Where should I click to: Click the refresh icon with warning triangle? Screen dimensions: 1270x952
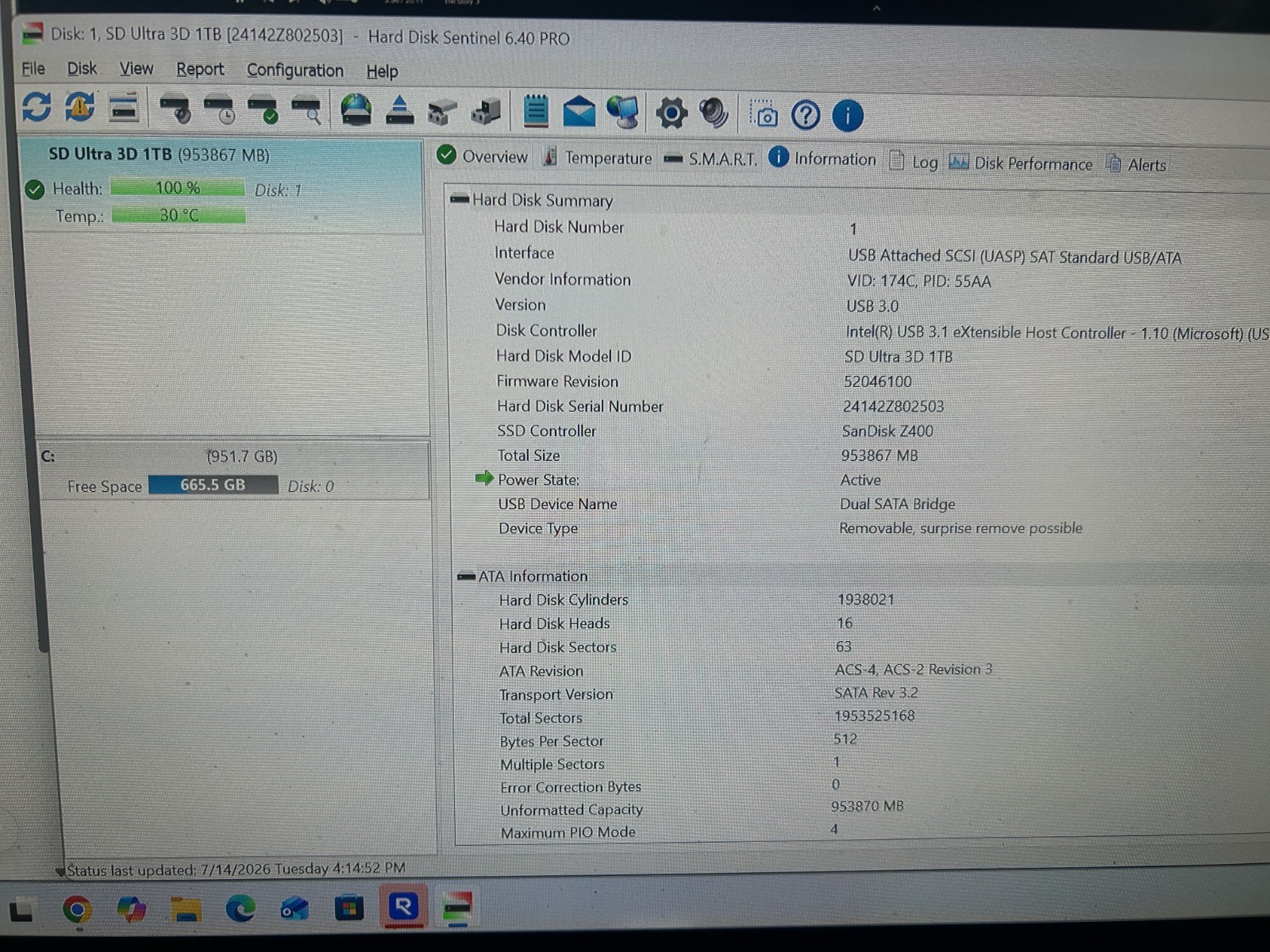(79, 106)
